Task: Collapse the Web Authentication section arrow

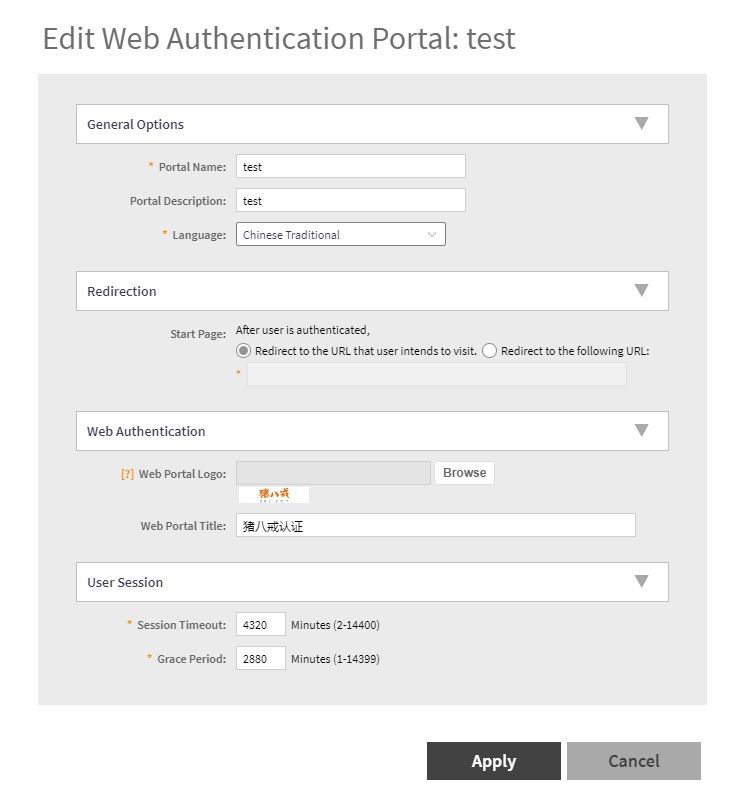Action: click(x=641, y=431)
